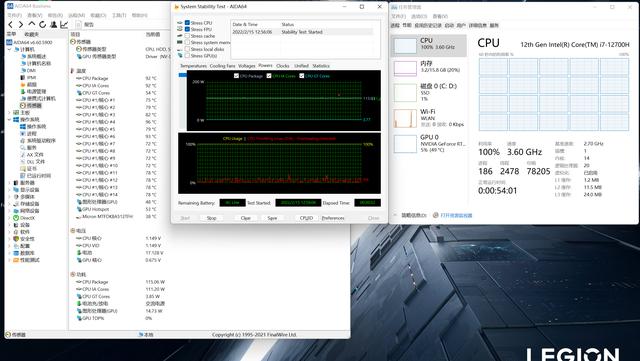Go forward with AIDA64 toolbar right arrow

tap(21, 25)
